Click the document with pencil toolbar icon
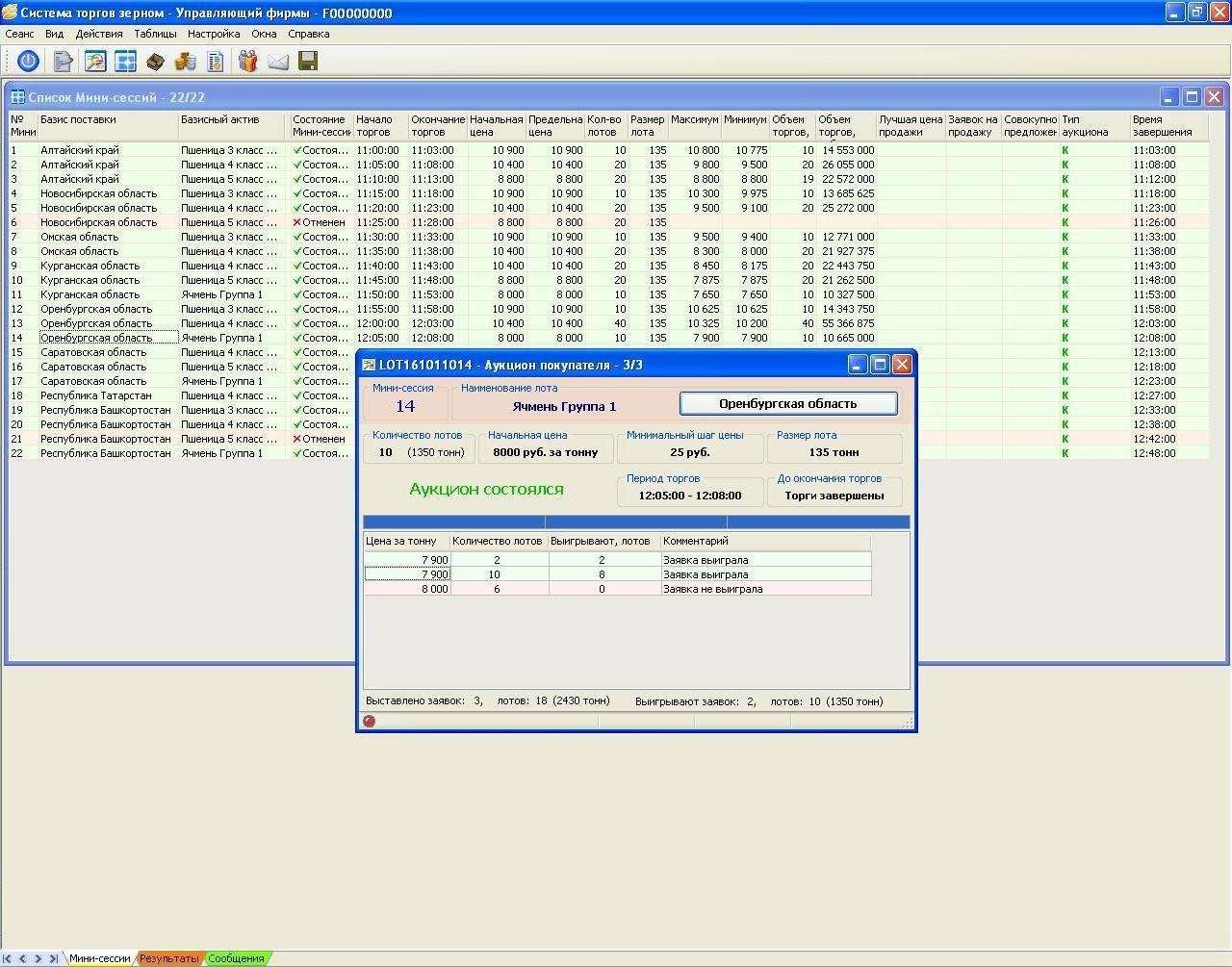The width and height of the screenshot is (1232, 967). pos(63,62)
